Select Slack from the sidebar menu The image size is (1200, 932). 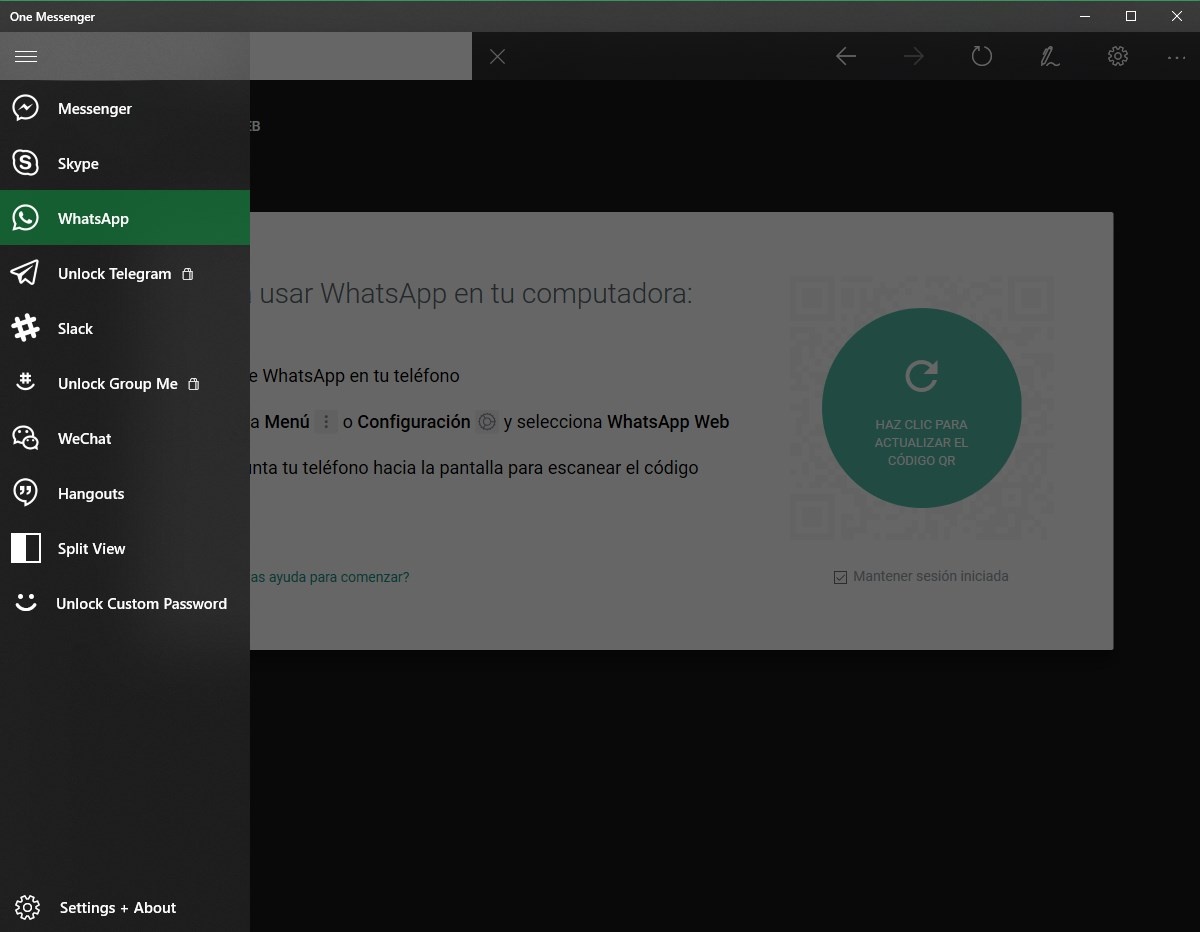[125, 328]
